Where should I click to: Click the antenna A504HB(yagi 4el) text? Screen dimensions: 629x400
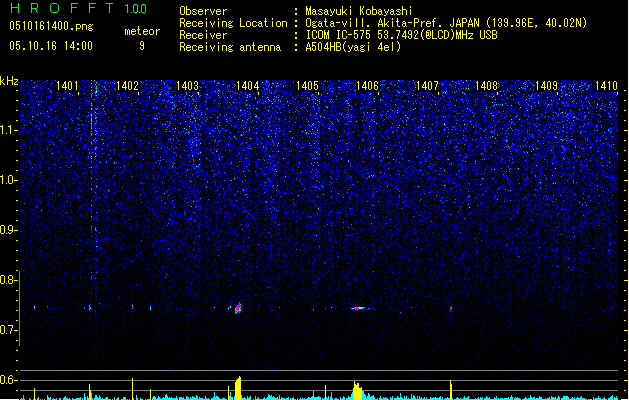click(x=353, y=47)
